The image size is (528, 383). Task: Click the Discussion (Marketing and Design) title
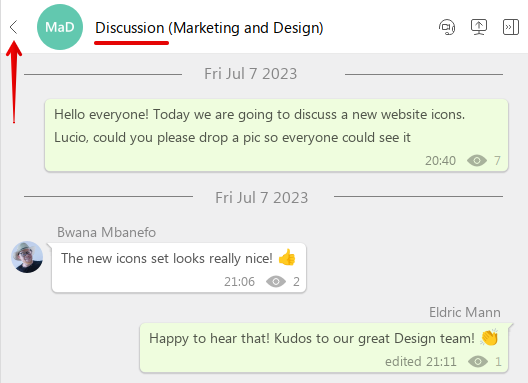point(209,28)
